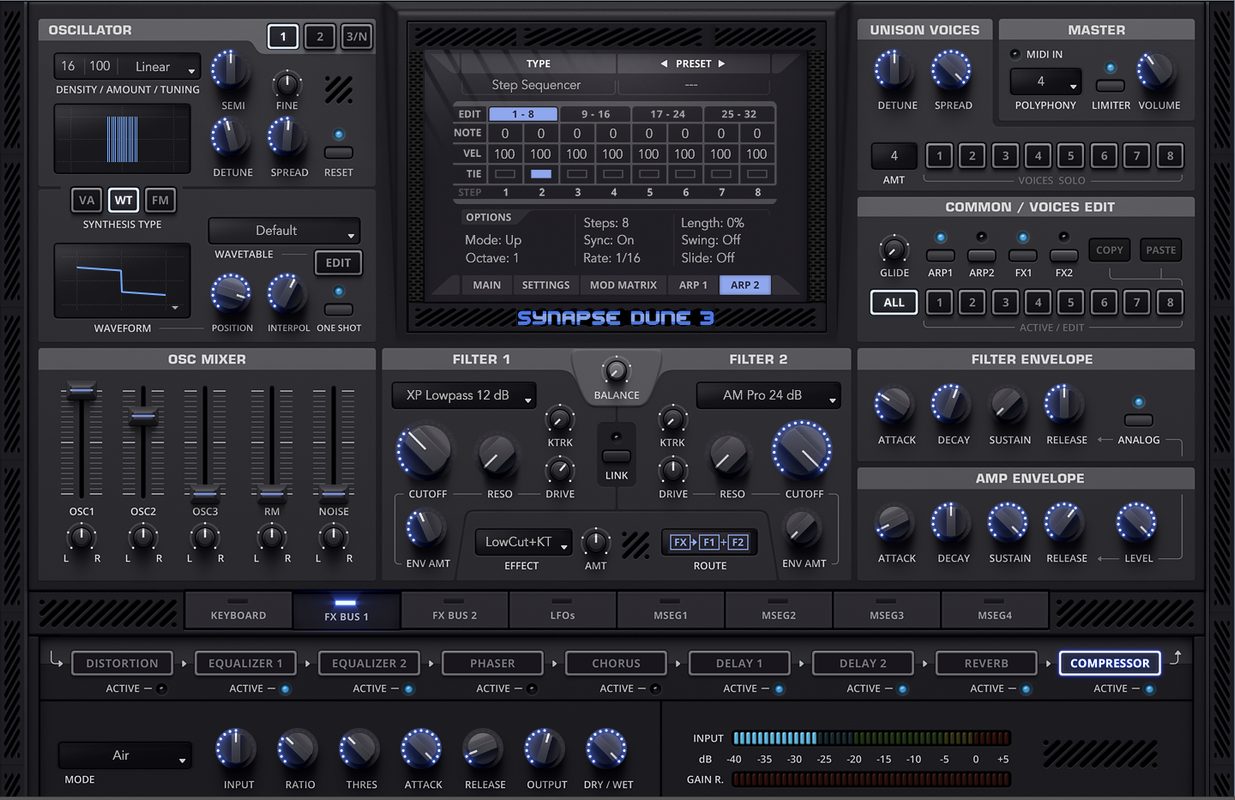
Task: Toggle the filter envelope ANALOG switch
Action: (x=1138, y=421)
